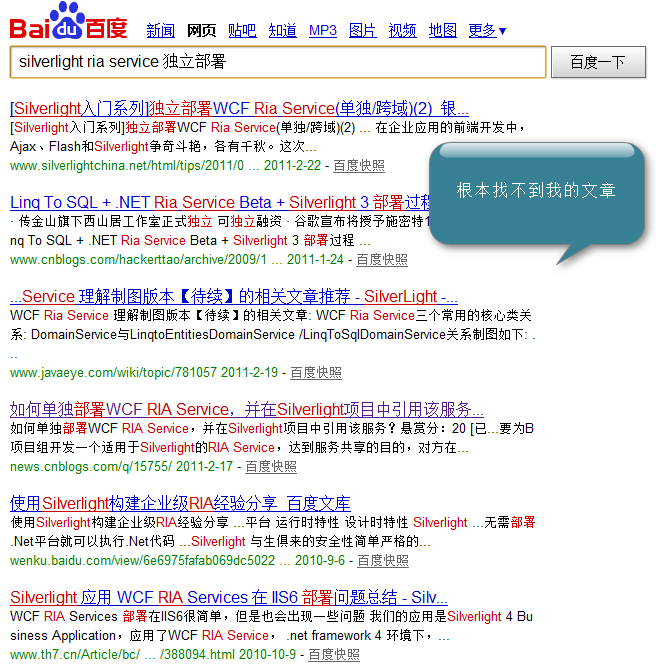Screen dimensions: 656x671
Task: Open 百度快照 for wenku.baidu.com result
Action: [383, 561]
